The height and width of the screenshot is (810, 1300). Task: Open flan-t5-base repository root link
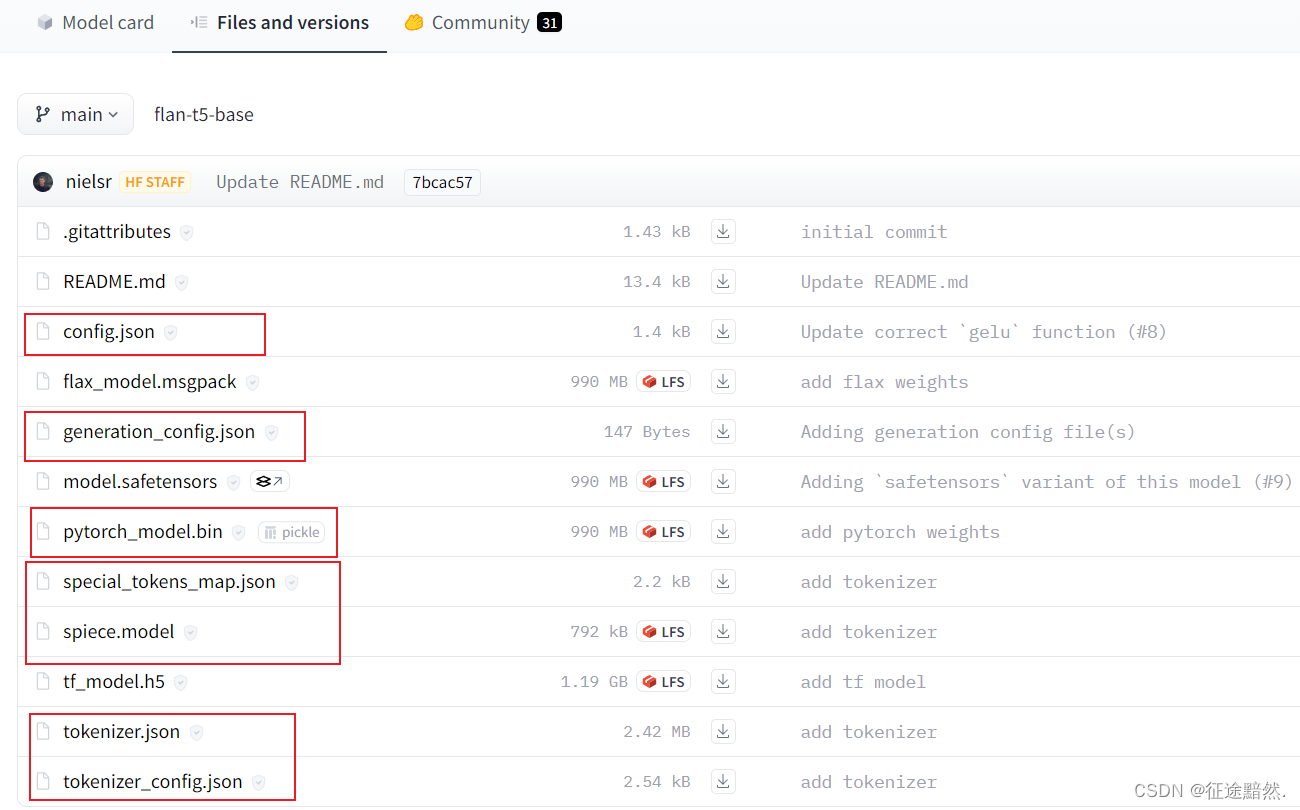tap(204, 115)
